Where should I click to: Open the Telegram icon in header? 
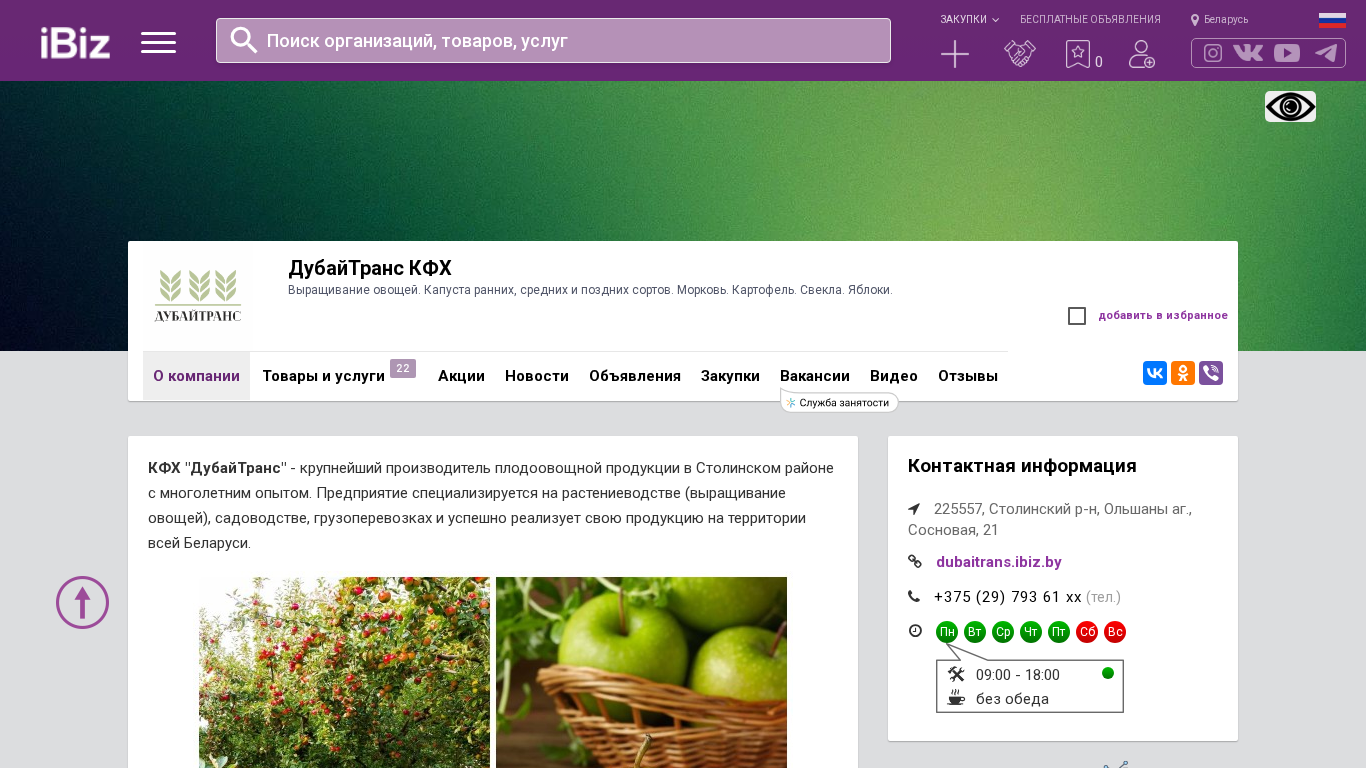click(1326, 53)
